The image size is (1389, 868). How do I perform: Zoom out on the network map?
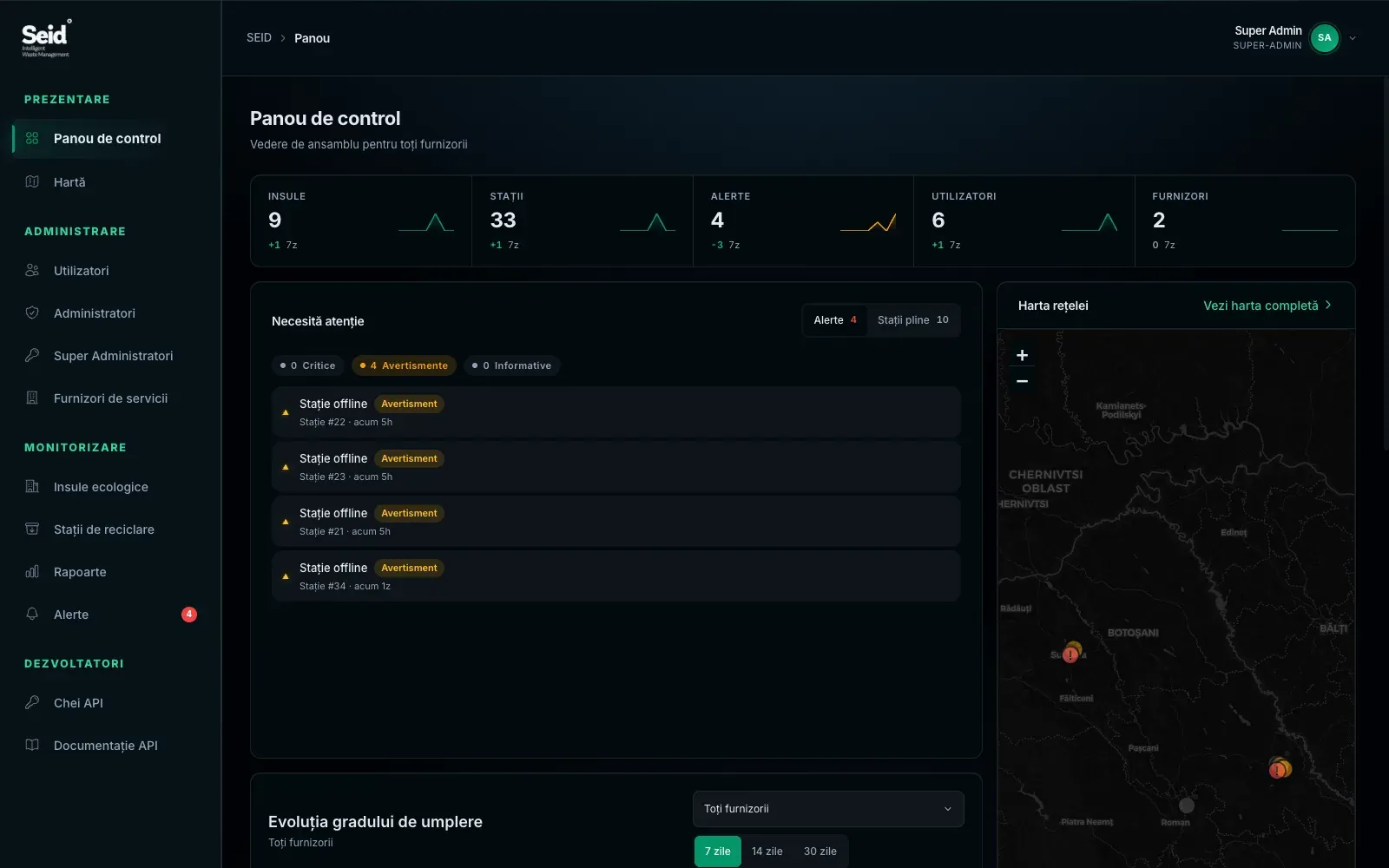(1023, 381)
